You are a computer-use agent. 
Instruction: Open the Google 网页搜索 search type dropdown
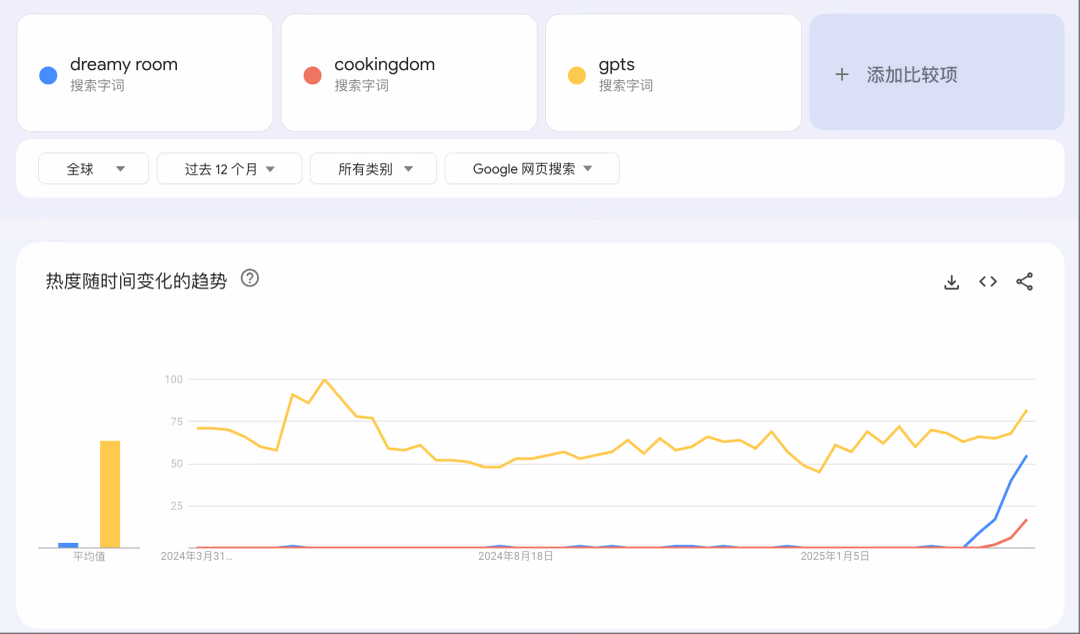(532, 169)
